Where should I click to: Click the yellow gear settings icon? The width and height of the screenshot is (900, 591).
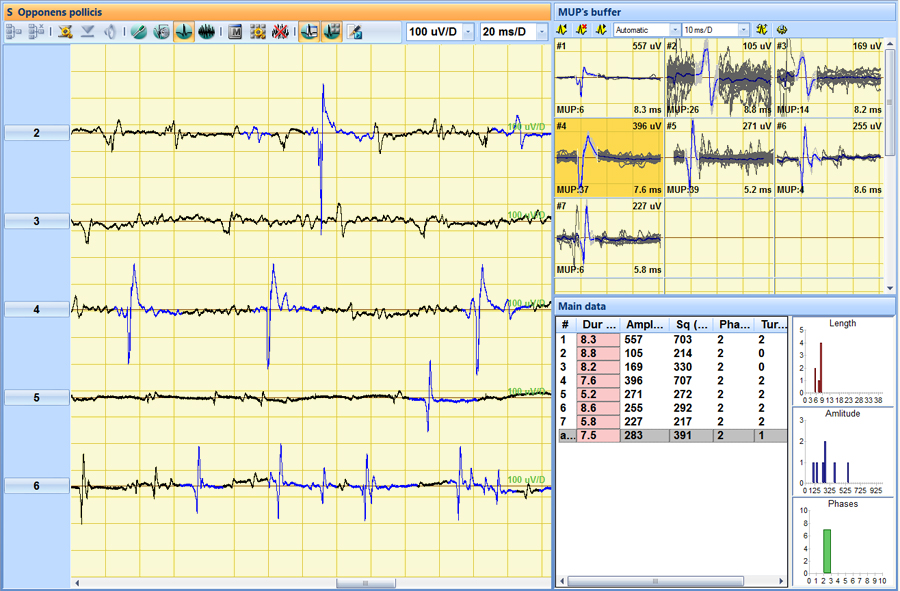pos(258,32)
